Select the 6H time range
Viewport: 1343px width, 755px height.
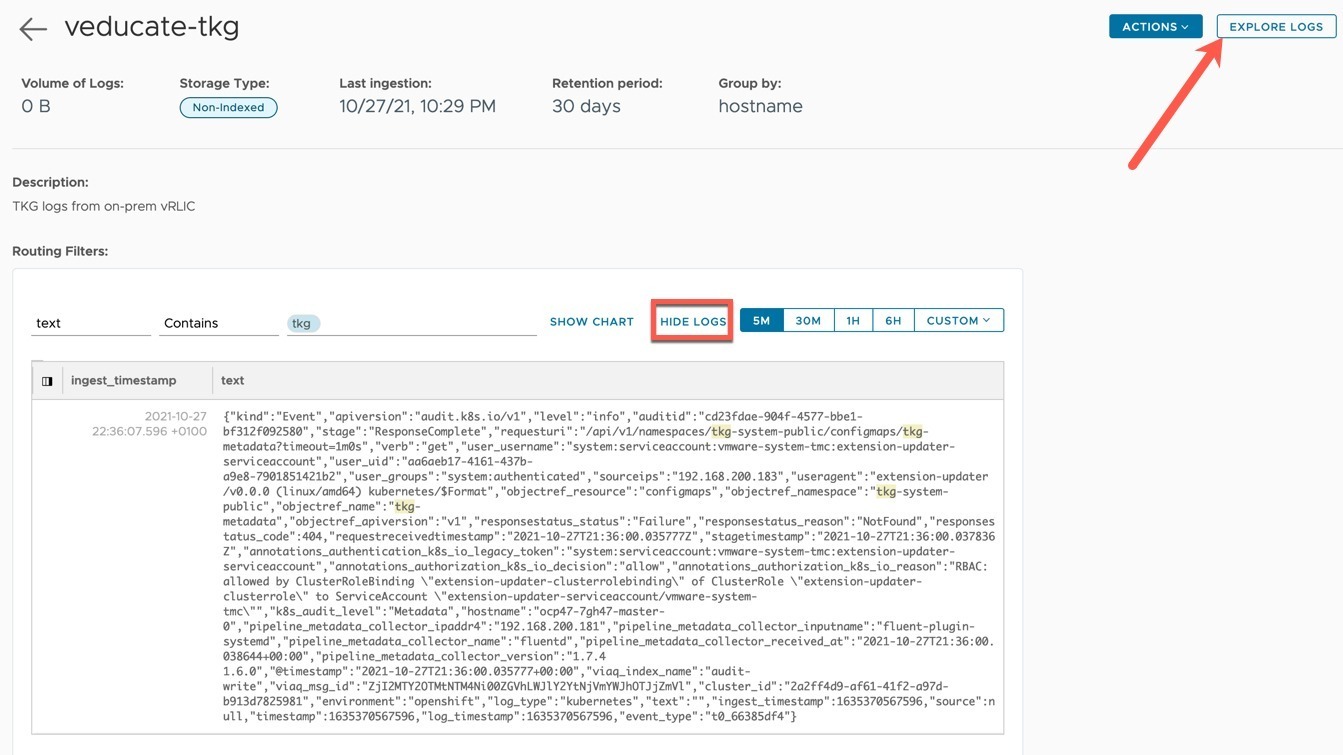[x=893, y=321]
